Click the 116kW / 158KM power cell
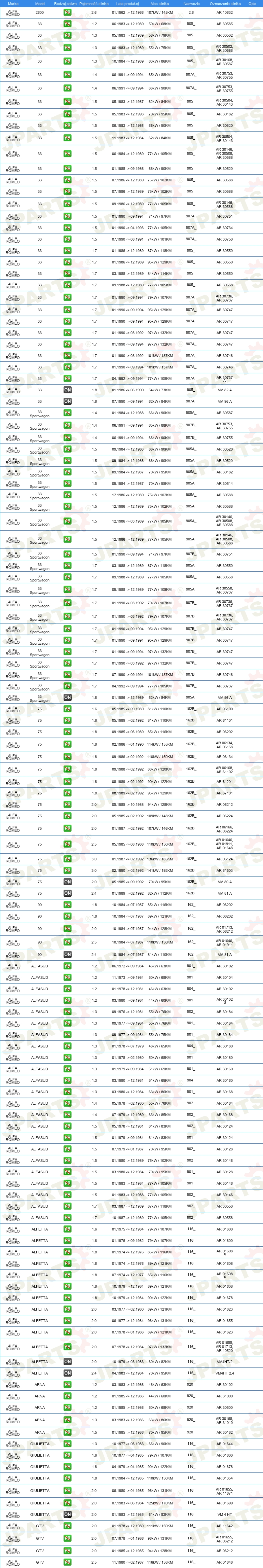The height and width of the screenshot is (1568, 263). click(x=159, y=1563)
